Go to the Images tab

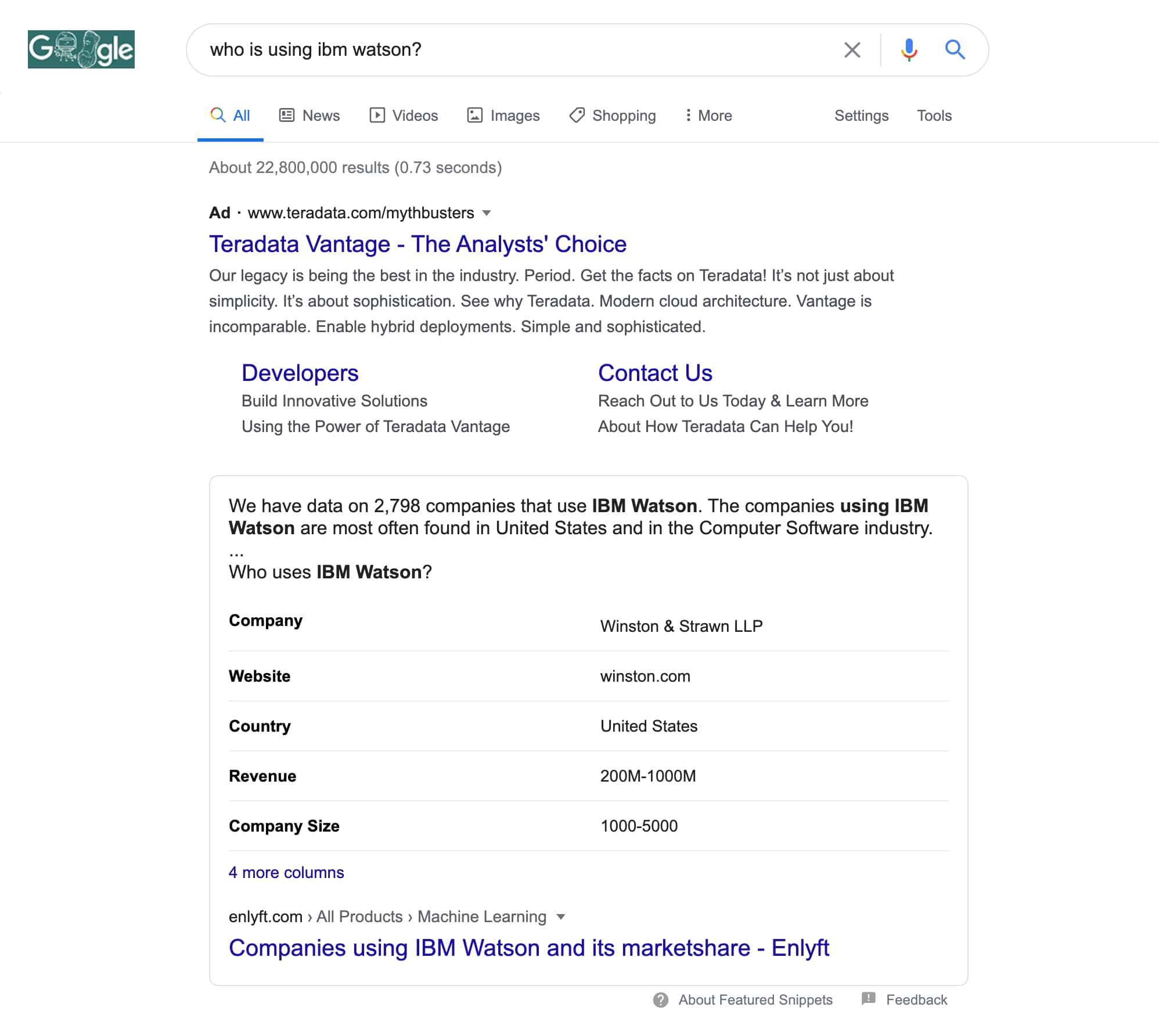(x=503, y=116)
